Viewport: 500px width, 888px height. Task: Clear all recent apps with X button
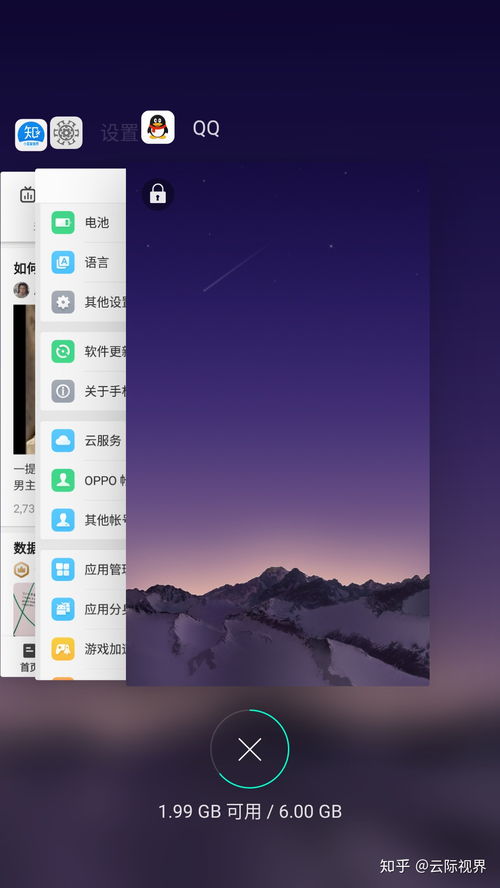pyautogui.click(x=250, y=749)
